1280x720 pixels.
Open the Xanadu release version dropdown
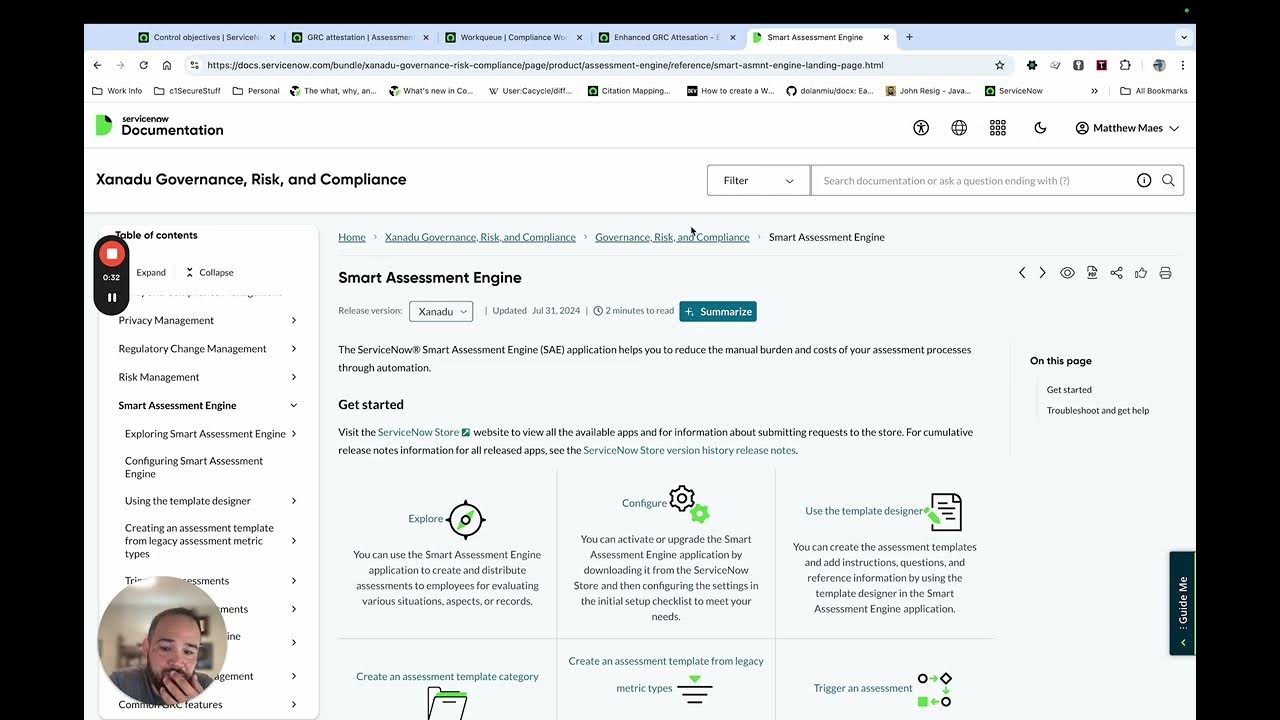(441, 311)
